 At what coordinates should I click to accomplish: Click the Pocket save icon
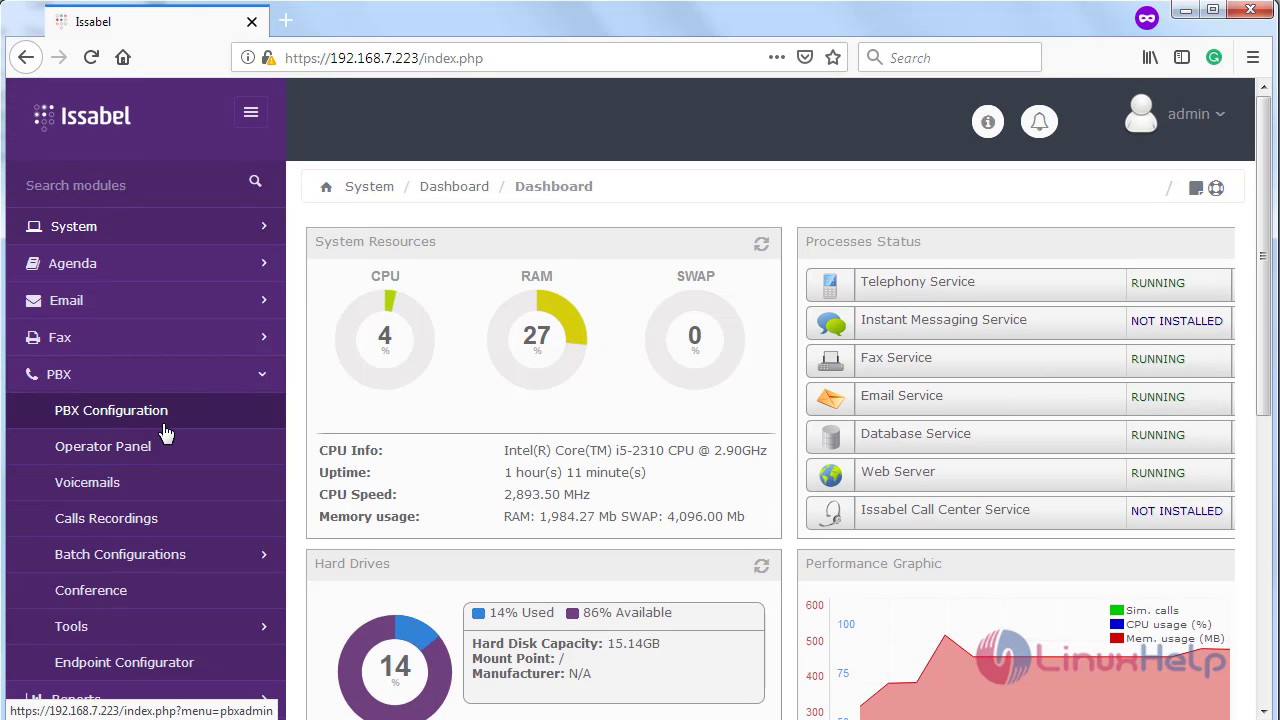(x=804, y=57)
